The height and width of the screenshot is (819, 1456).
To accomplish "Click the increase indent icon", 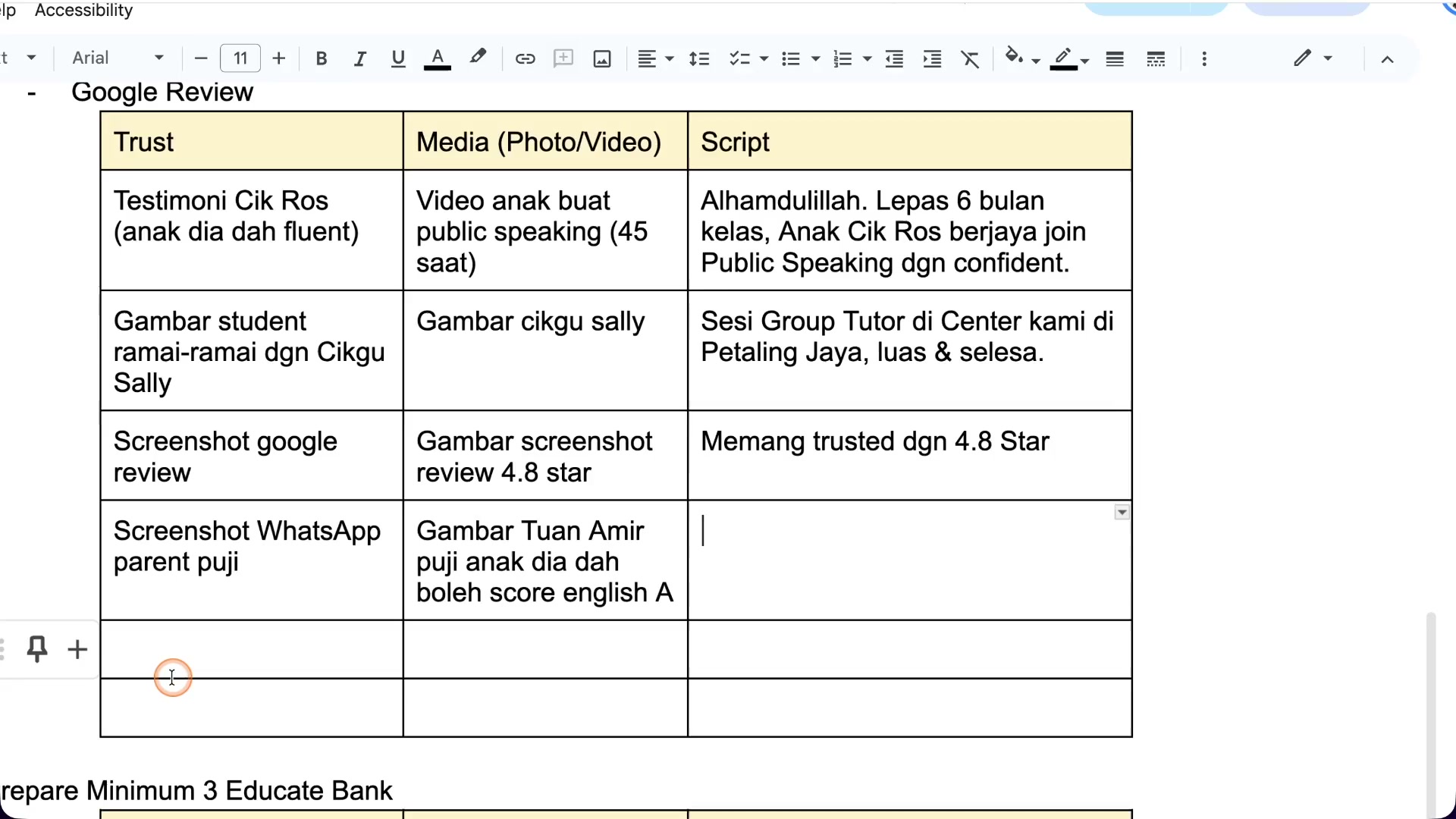I will pos(933,58).
